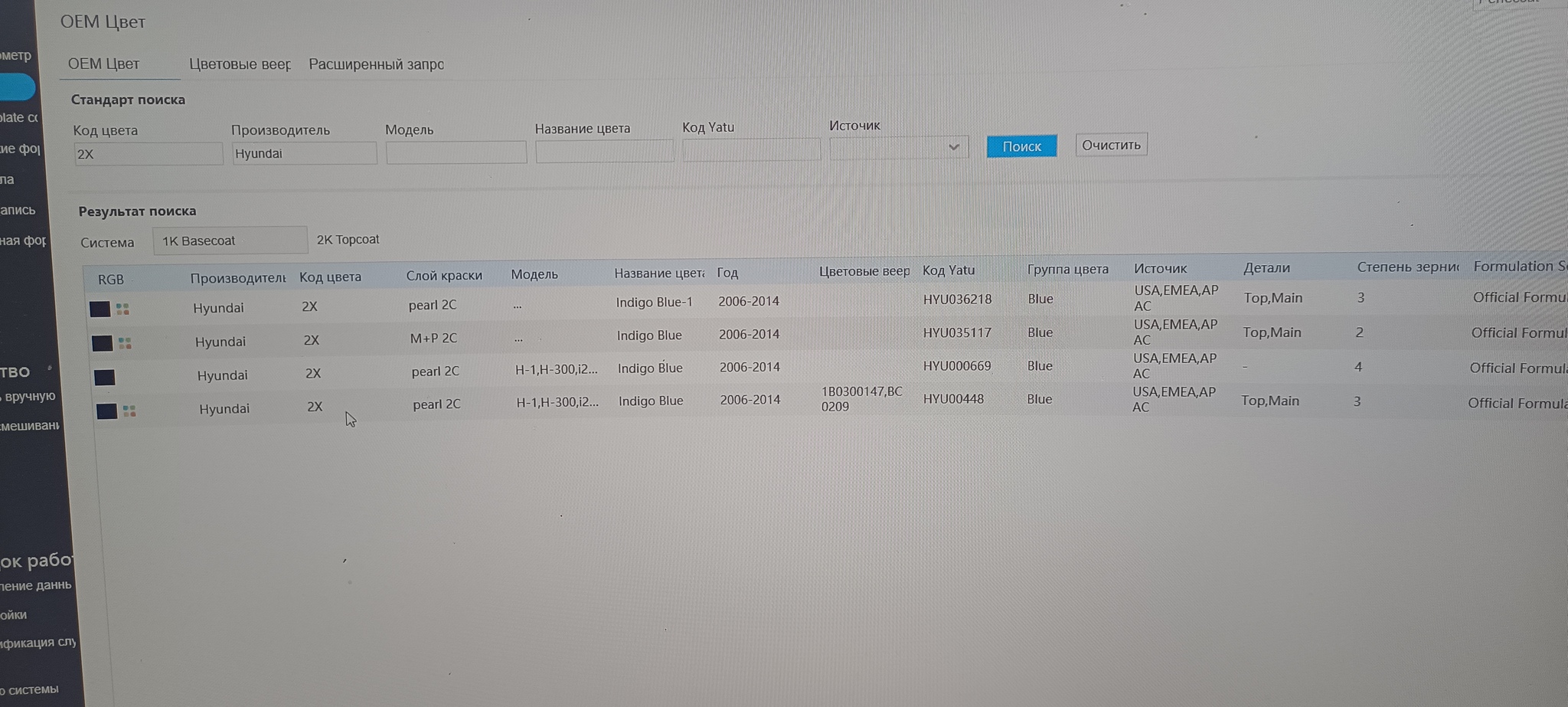Sort by Производитель column header
The height and width of the screenshot is (707, 1568).
[238, 278]
